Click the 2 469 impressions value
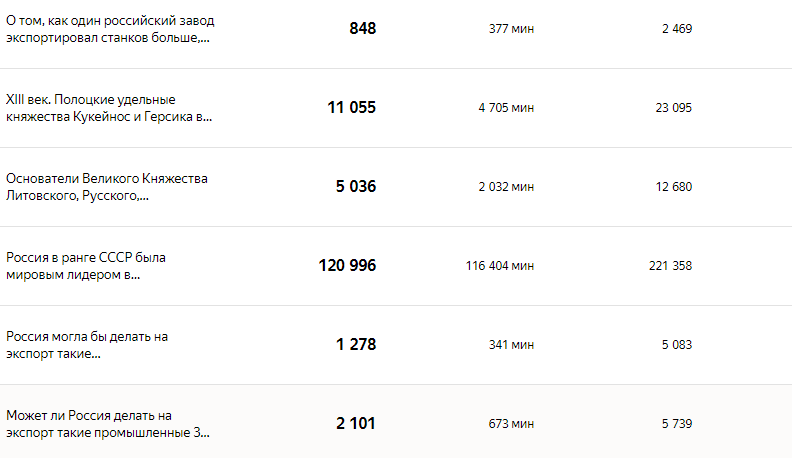The image size is (792, 458). [x=677, y=29]
